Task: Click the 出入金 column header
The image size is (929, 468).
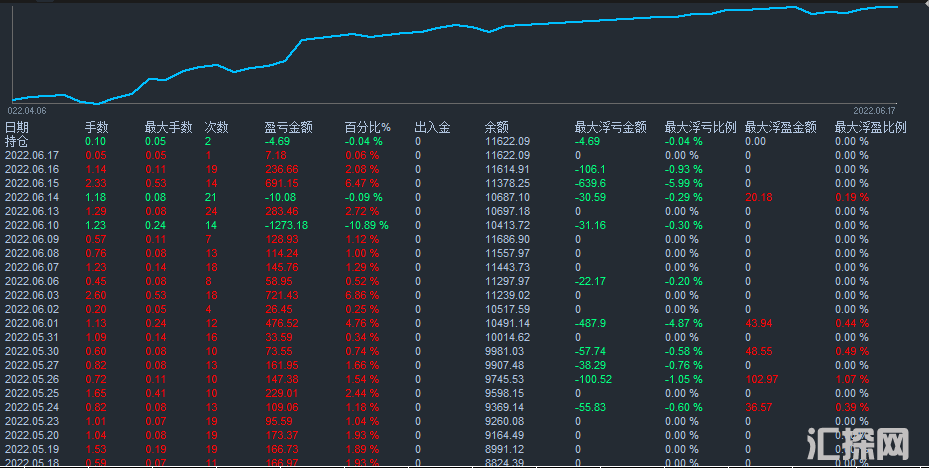Action: click(432, 128)
